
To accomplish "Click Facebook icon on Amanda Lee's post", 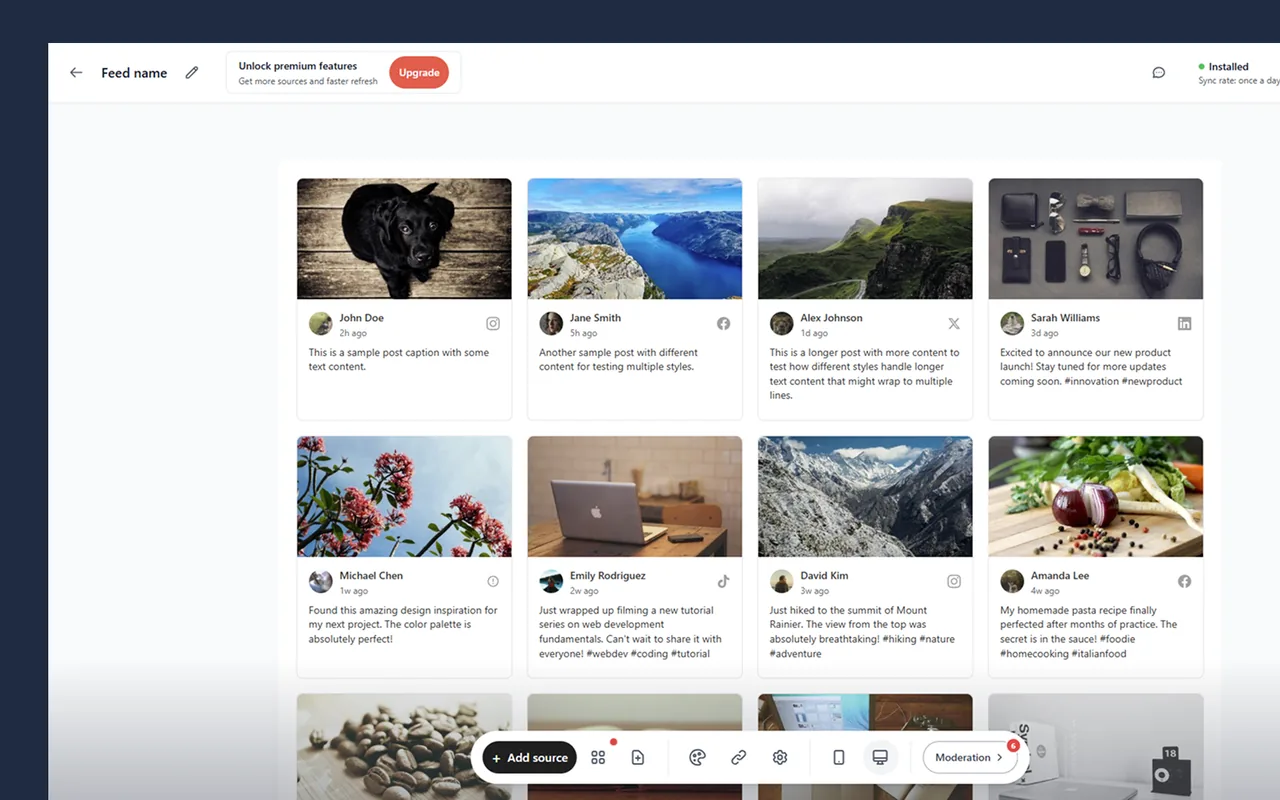I will [x=1184, y=581].
